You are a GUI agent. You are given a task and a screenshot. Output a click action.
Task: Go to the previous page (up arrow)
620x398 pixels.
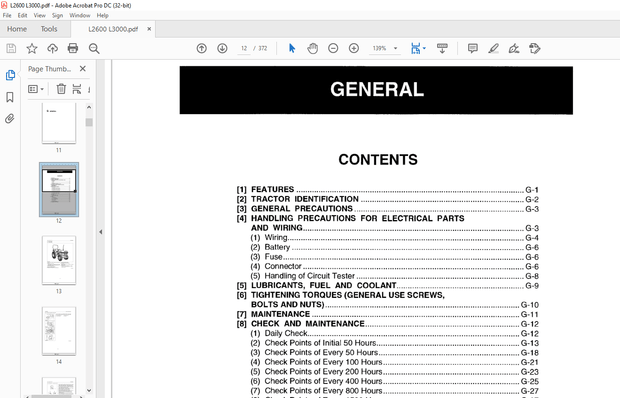click(x=202, y=48)
